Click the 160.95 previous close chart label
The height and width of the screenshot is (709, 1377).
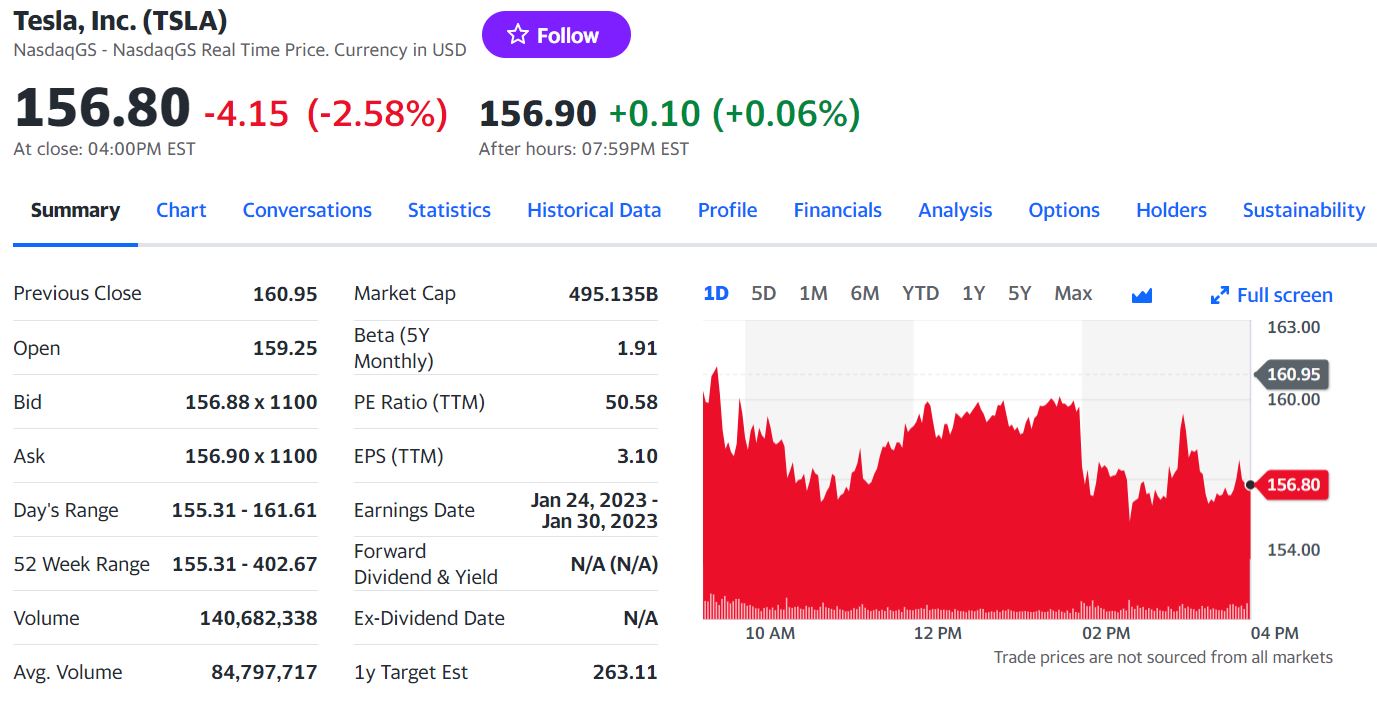pyautogui.click(x=1293, y=375)
